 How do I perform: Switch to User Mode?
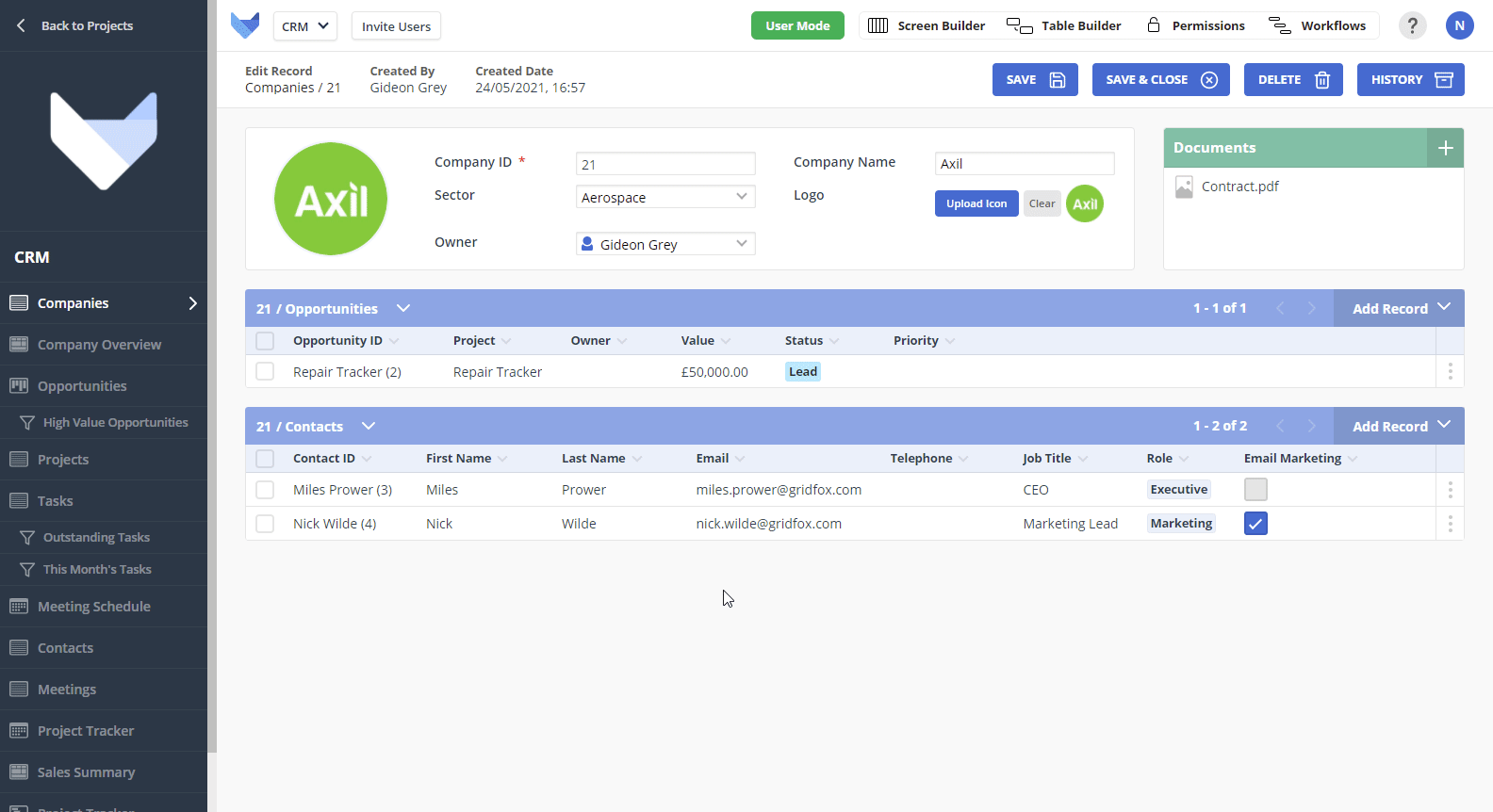pyautogui.click(x=797, y=25)
